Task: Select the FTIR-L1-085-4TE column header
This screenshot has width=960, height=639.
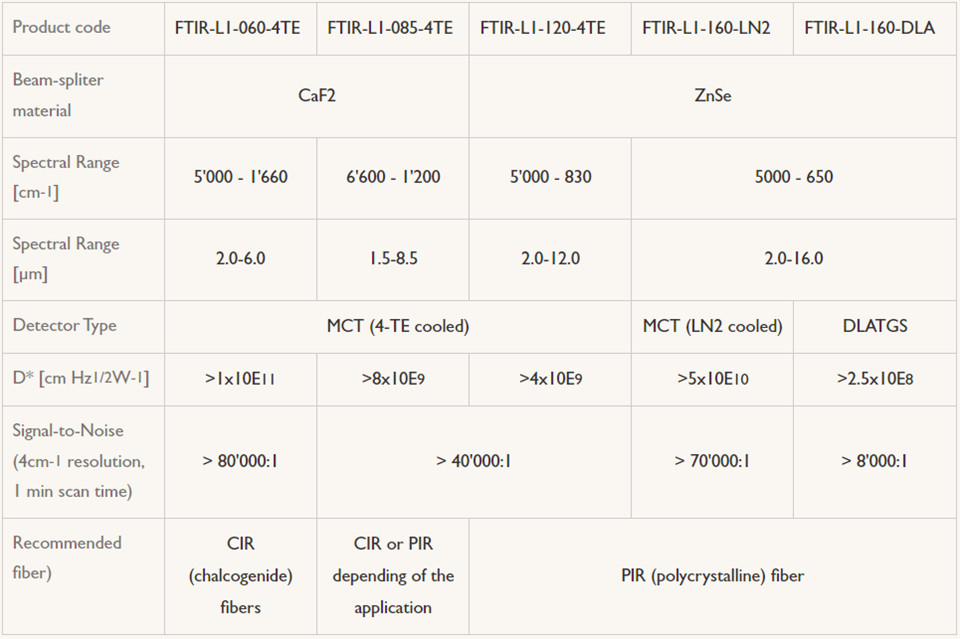Action: point(391,27)
